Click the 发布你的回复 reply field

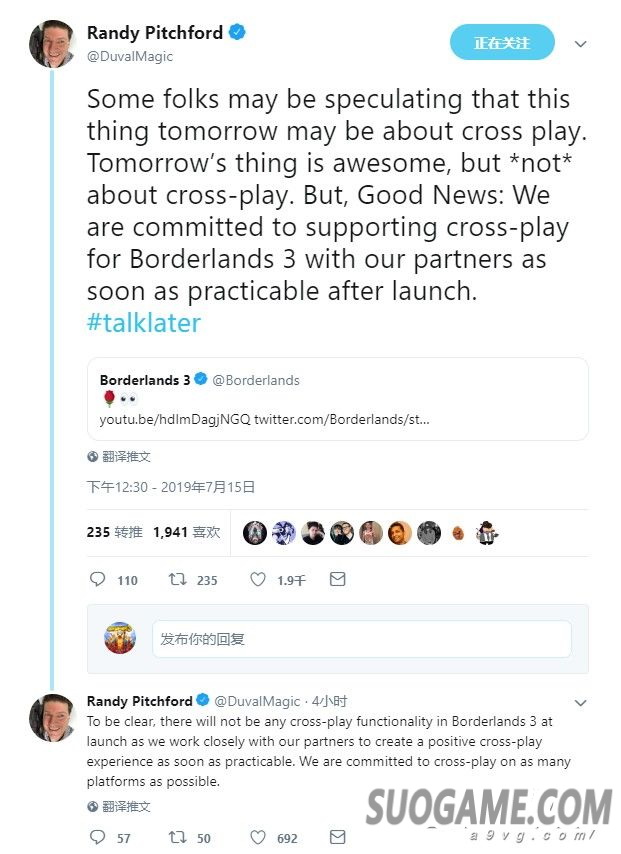pyautogui.click(x=361, y=639)
